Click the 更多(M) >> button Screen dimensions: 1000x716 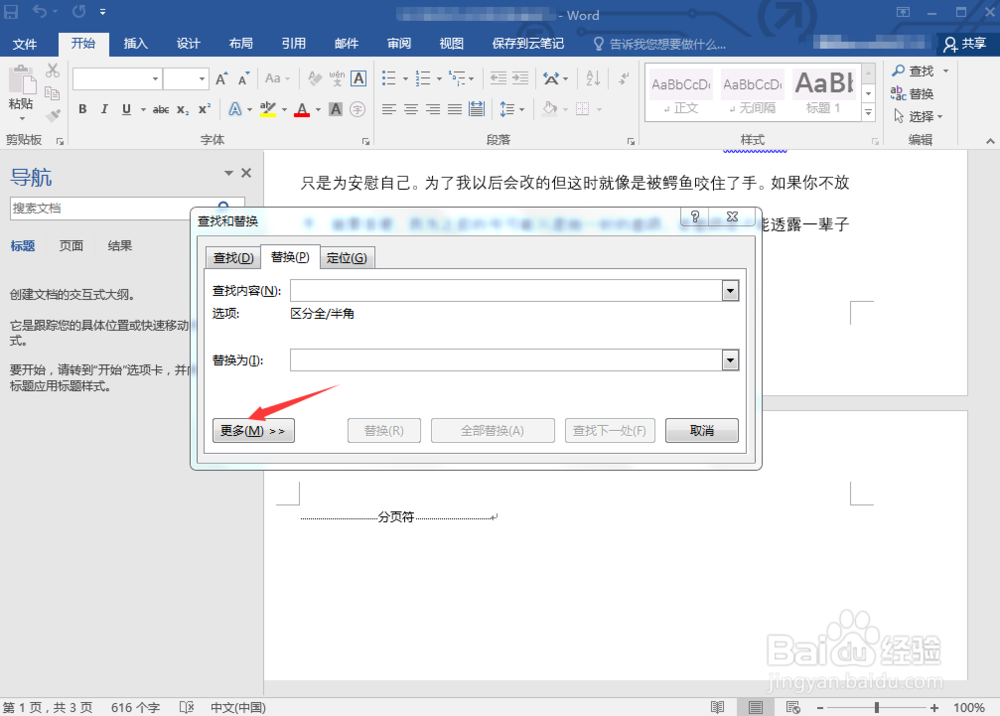point(253,430)
